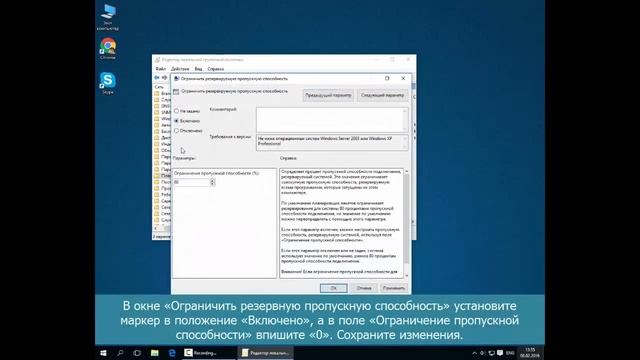640x360 pixels.
Task: Open Действие menu in policy editor
Action: [180, 69]
